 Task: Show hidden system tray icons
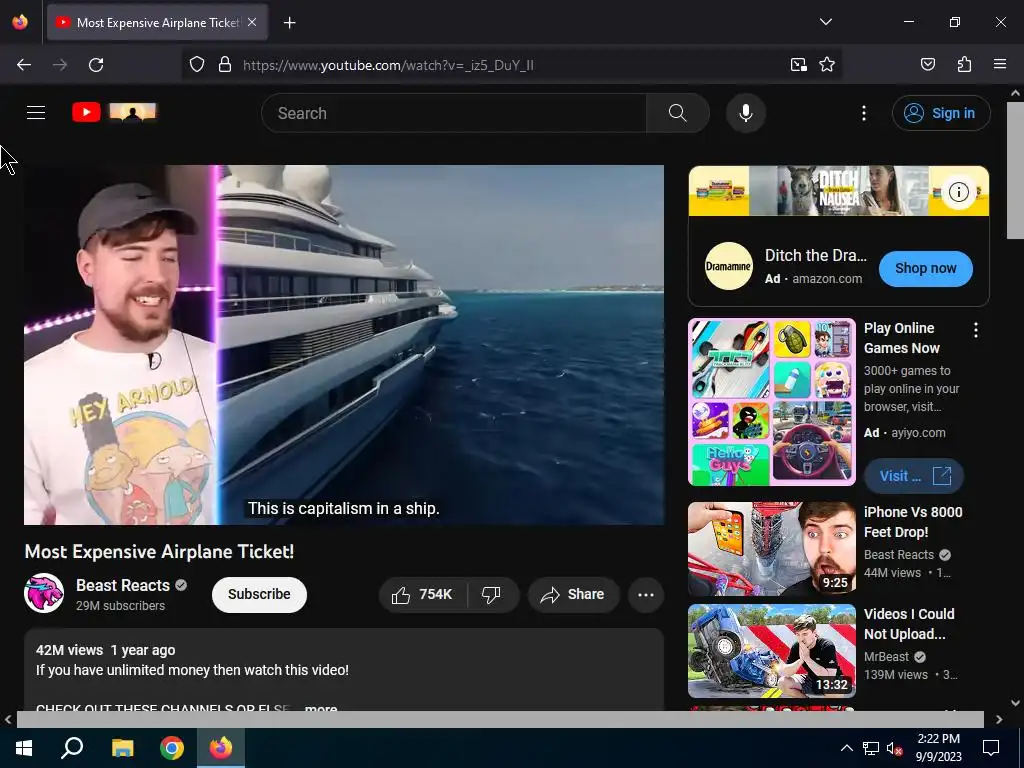[x=846, y=748]
